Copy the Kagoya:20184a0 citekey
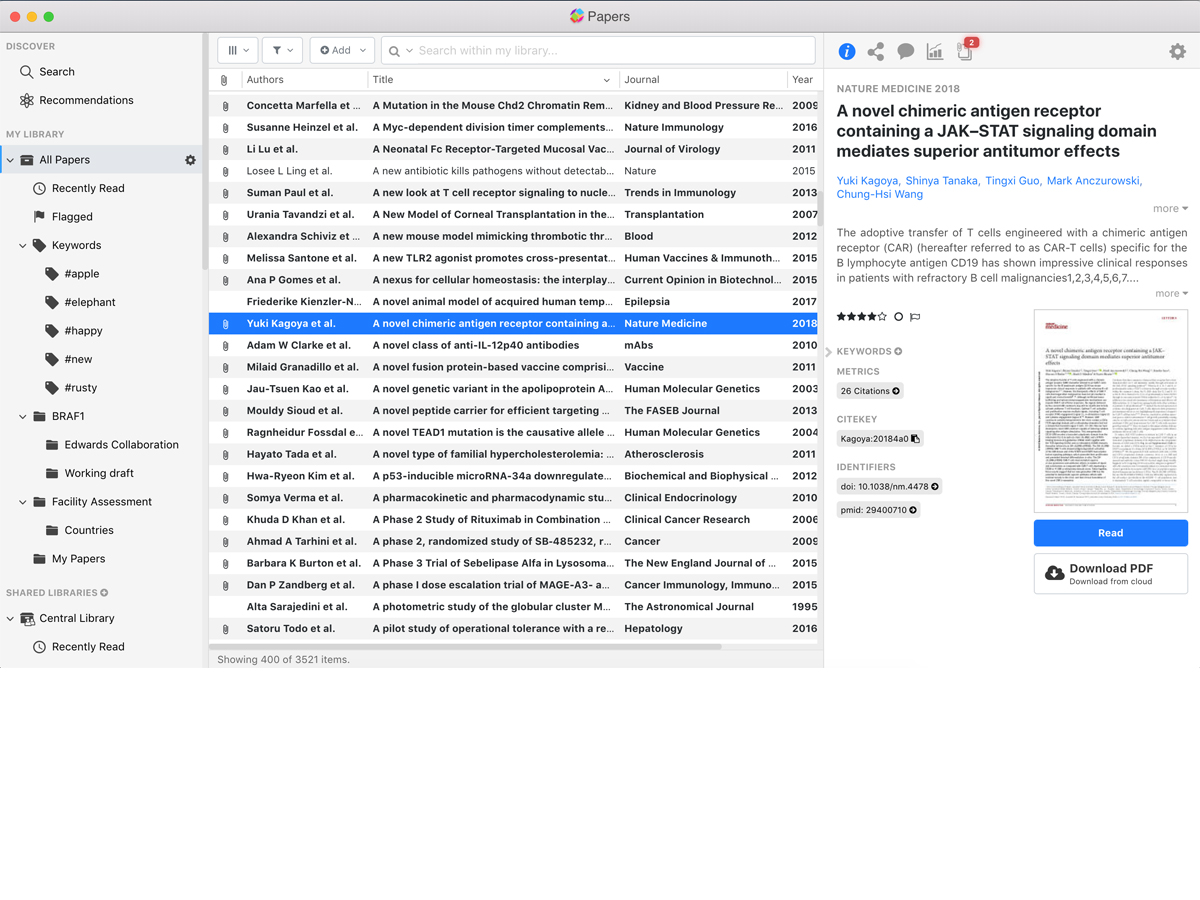The height and width of the screenshot is (900, 1200). click(x=915, y=438)
